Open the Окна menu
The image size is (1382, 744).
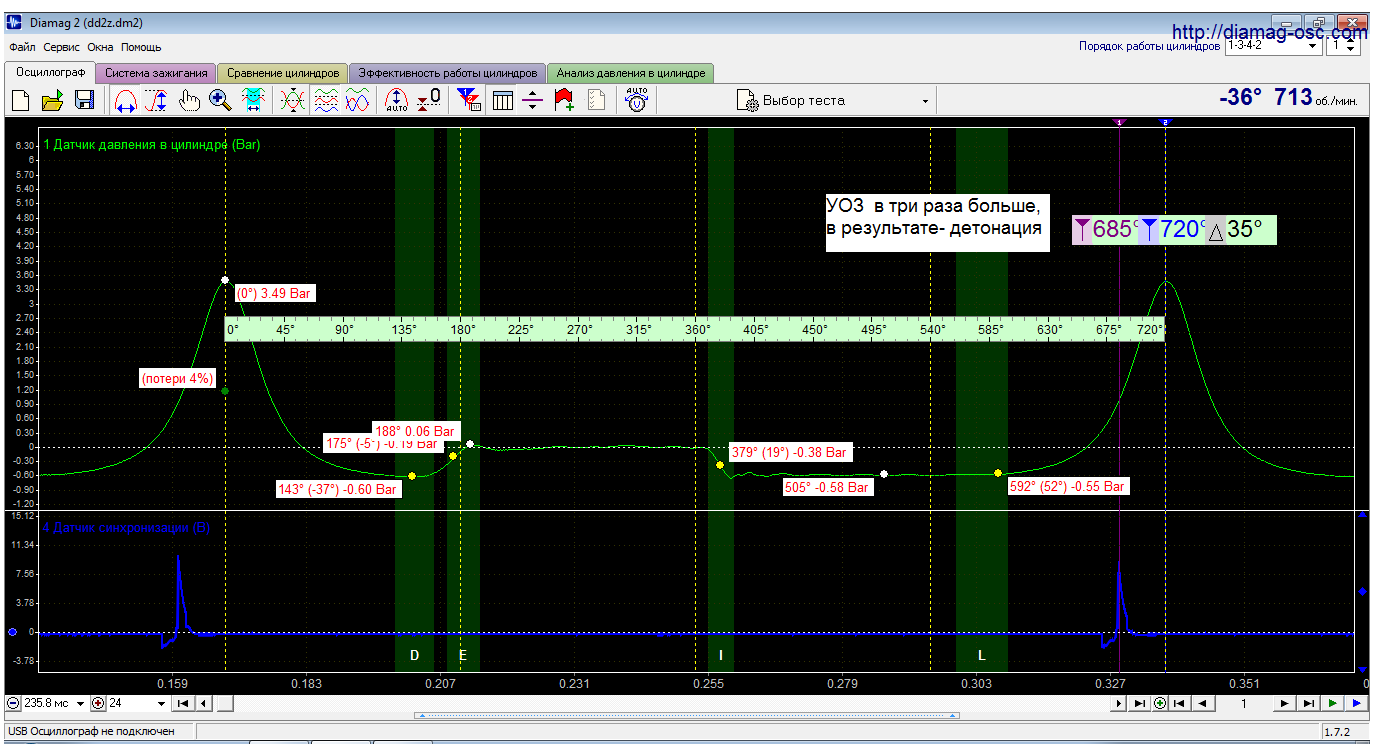[101, 47]
